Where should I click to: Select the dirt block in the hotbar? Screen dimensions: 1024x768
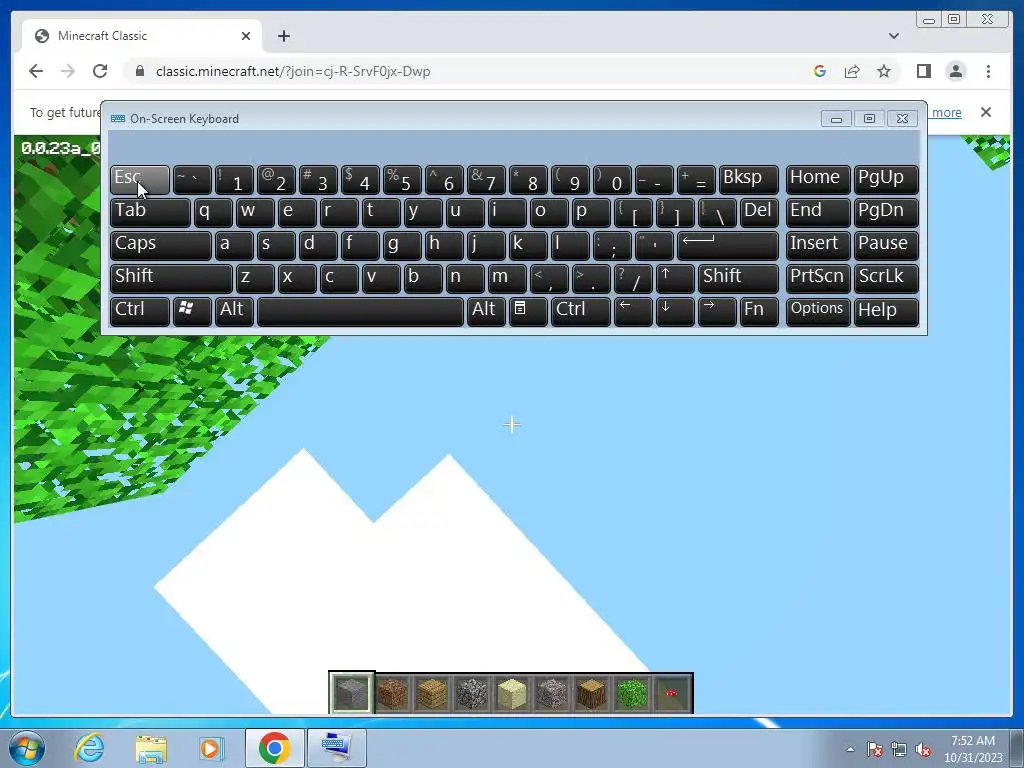pos(392,693)
